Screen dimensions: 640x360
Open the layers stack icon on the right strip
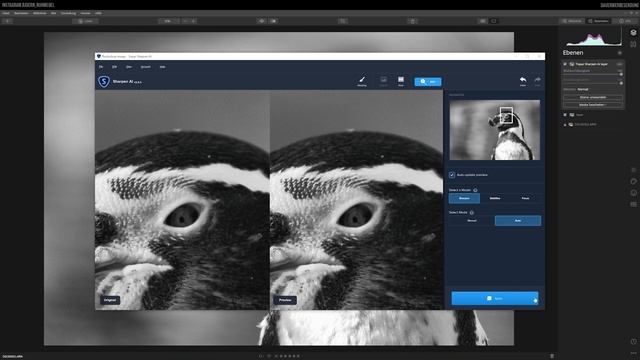(633, 33)
